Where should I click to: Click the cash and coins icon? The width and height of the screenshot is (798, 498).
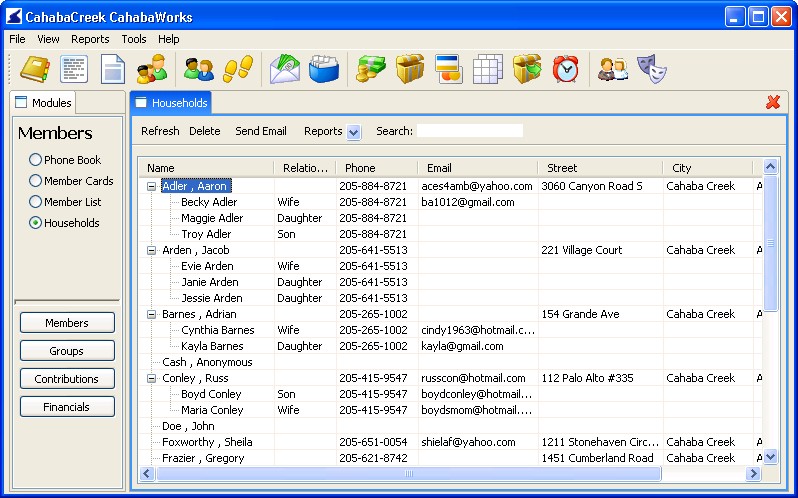(x=371, y=69)
